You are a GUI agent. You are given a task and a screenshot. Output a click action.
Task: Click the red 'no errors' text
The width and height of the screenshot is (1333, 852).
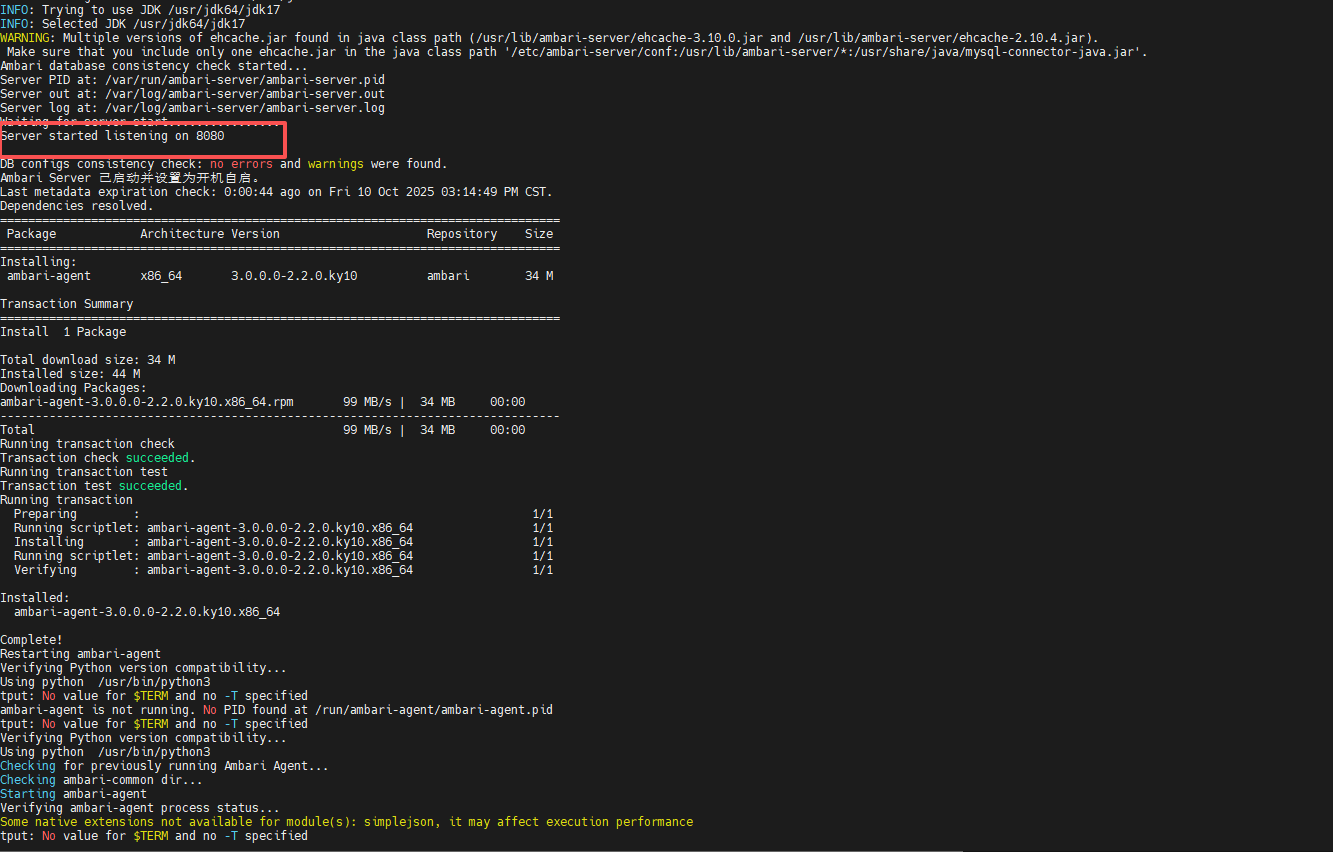240,164
